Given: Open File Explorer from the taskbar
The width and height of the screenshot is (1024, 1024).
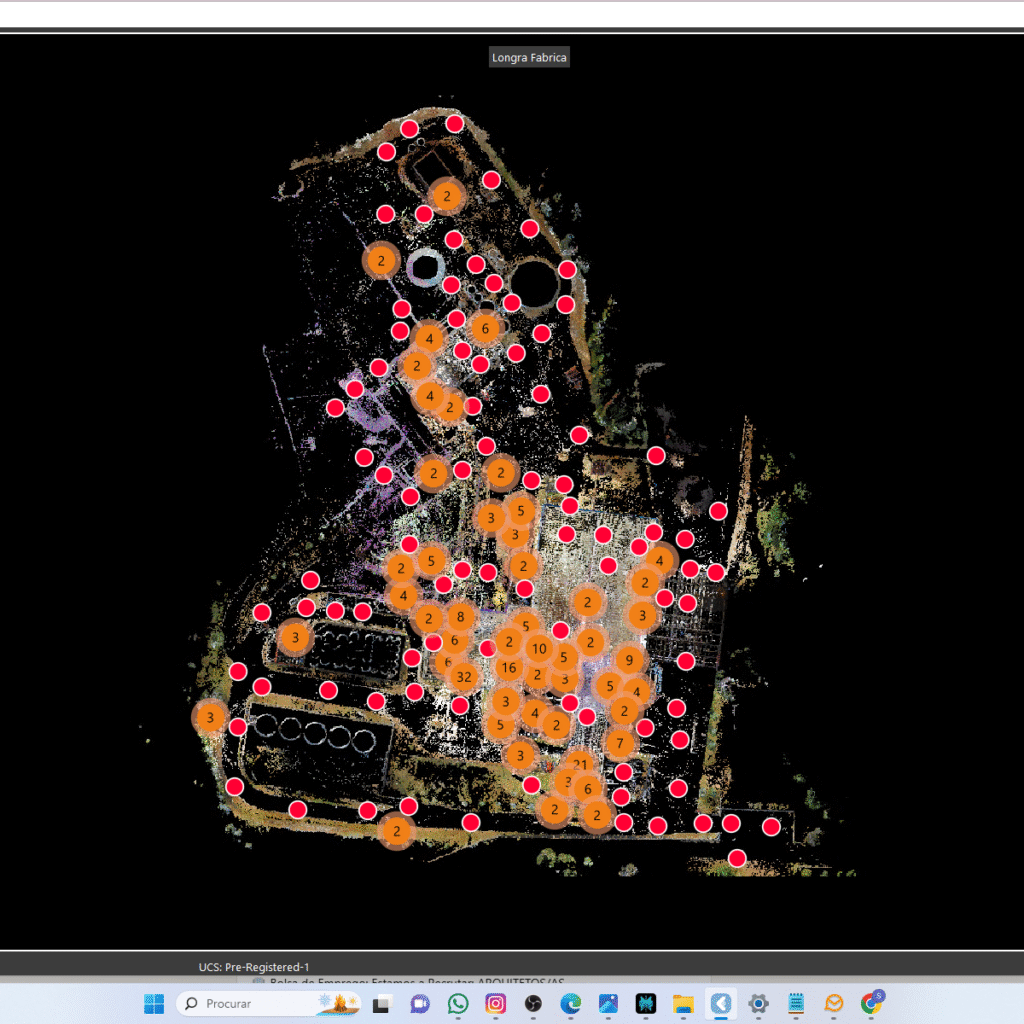Looking at the screenshot, I should pos(683,1003).
